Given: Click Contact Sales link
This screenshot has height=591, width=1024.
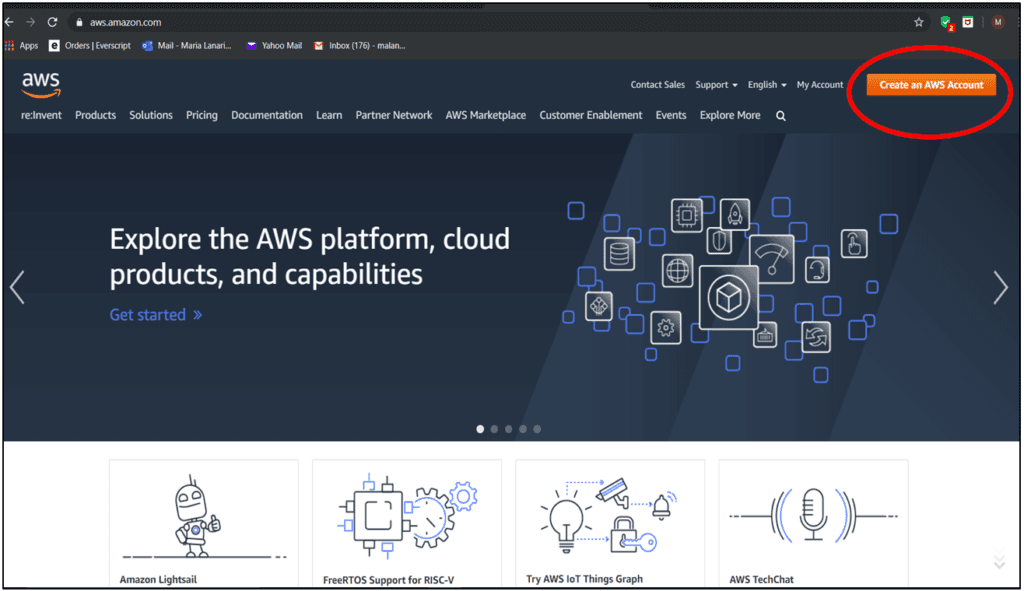Looking at the screenshot, I should (x=658, y=85).
